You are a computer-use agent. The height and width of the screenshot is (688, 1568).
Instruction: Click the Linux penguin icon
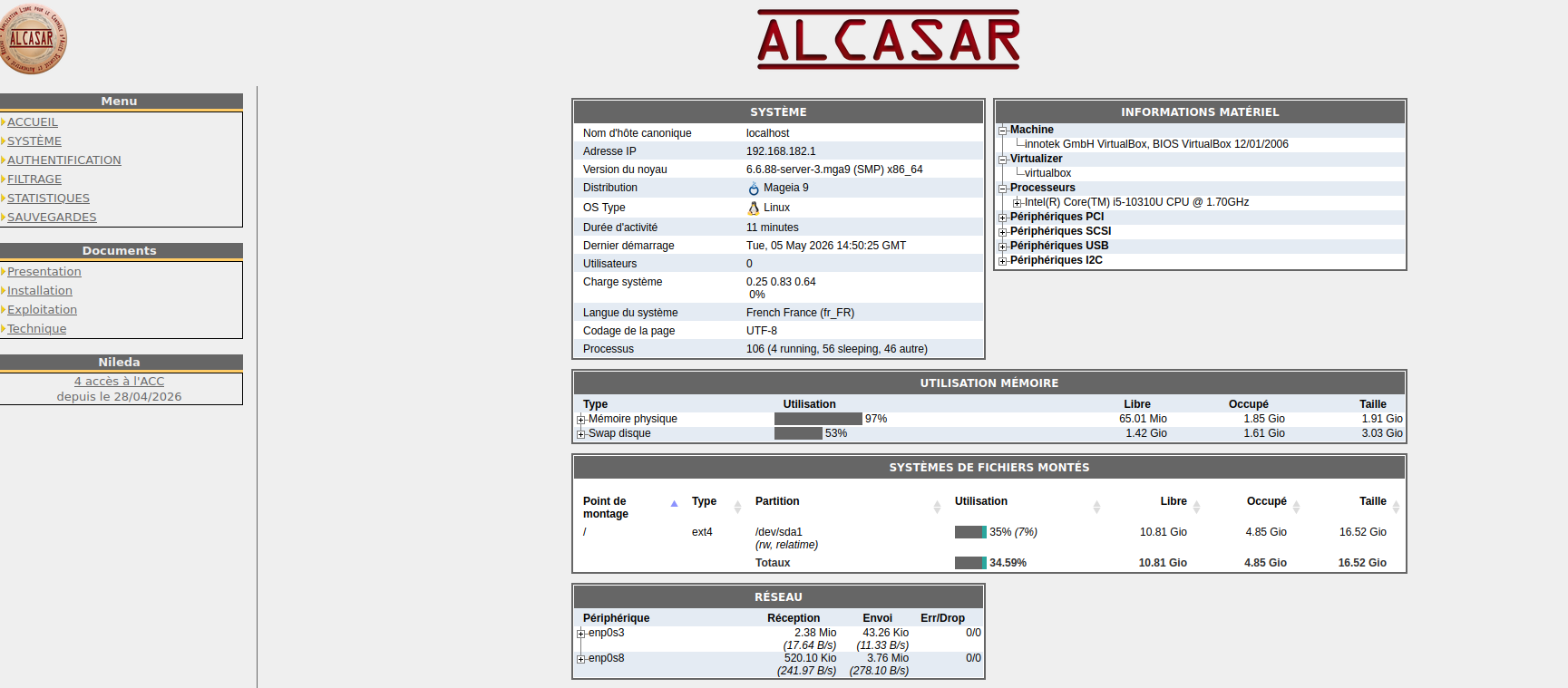click(x=754, y=208)
